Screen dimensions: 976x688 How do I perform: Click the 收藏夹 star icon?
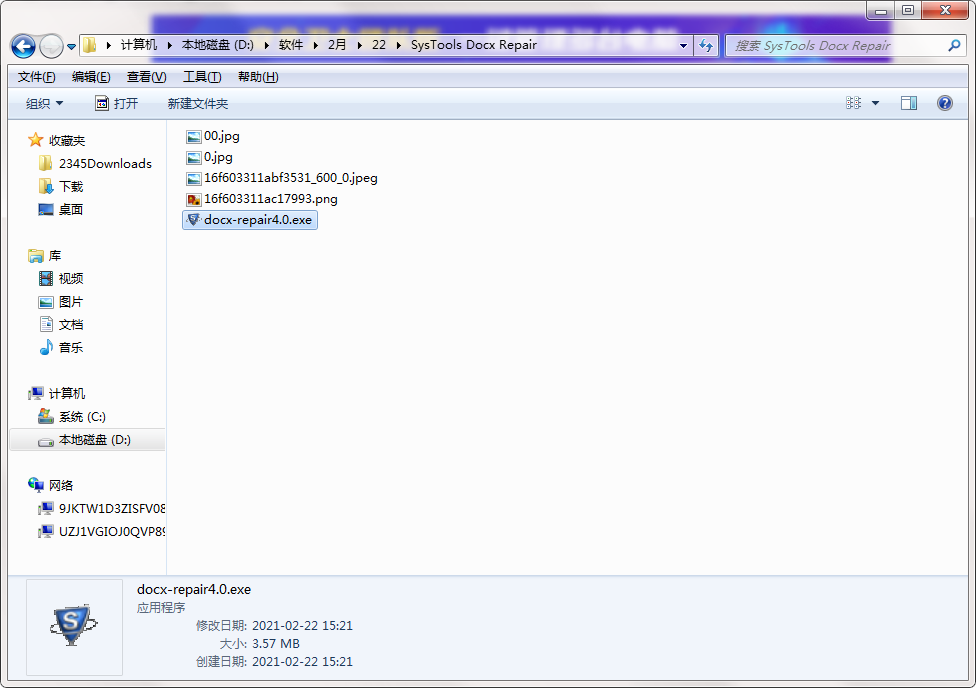click(35, 140)
